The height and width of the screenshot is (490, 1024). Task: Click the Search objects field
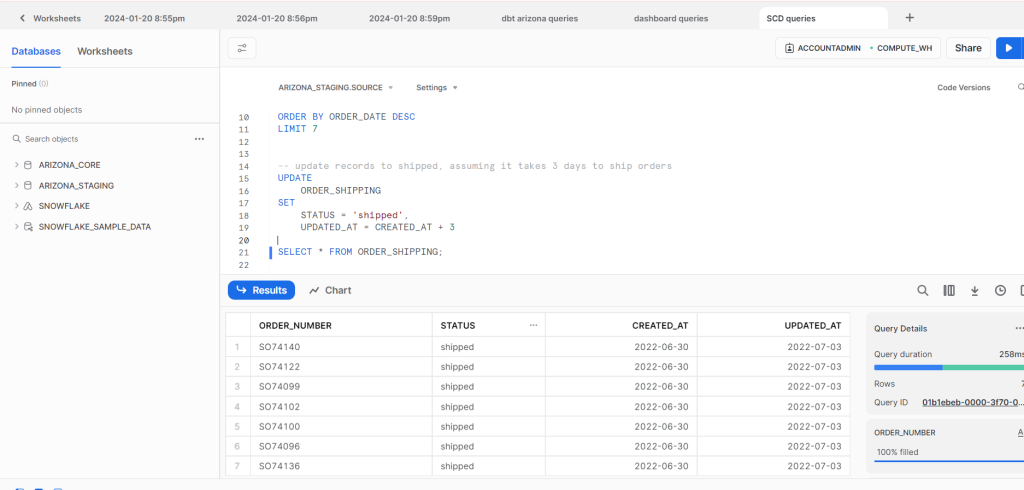coord(100,139)
